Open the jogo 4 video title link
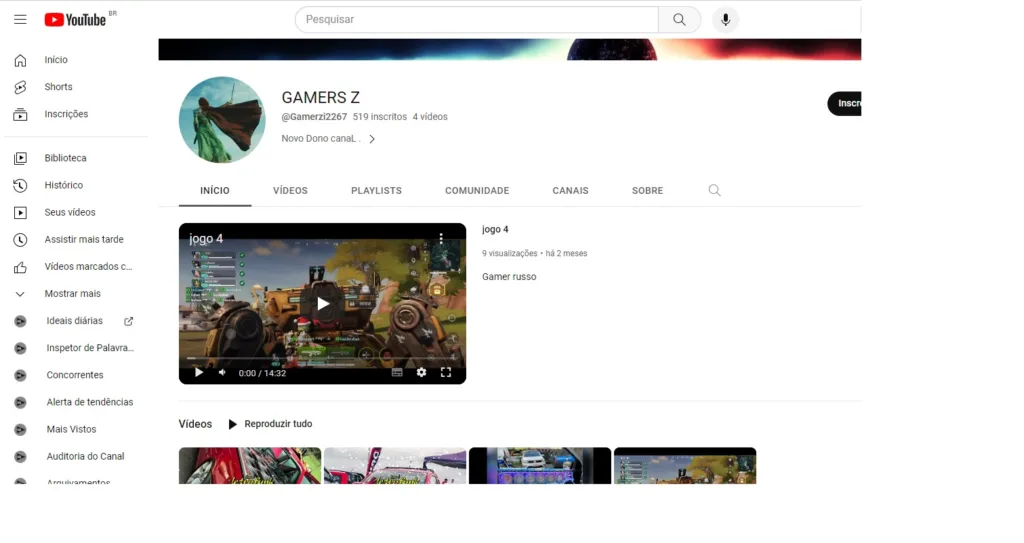The height and width of the screenshot is (543, 1024). click(495, 229)
